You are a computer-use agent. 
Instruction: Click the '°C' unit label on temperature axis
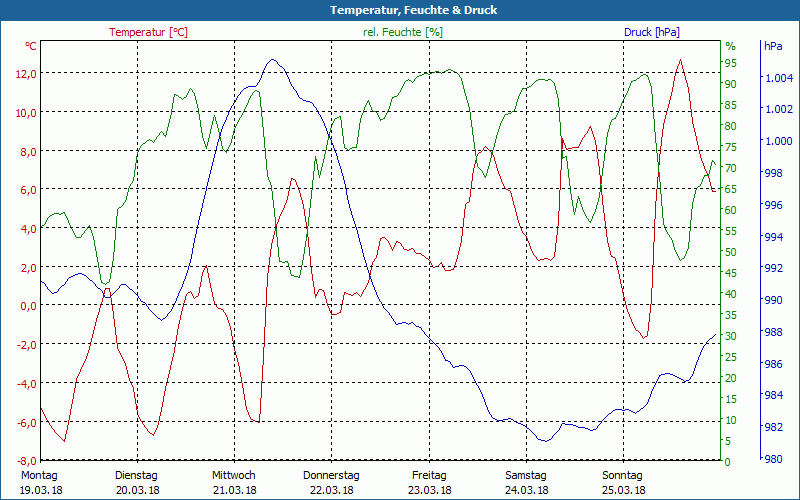31,46
